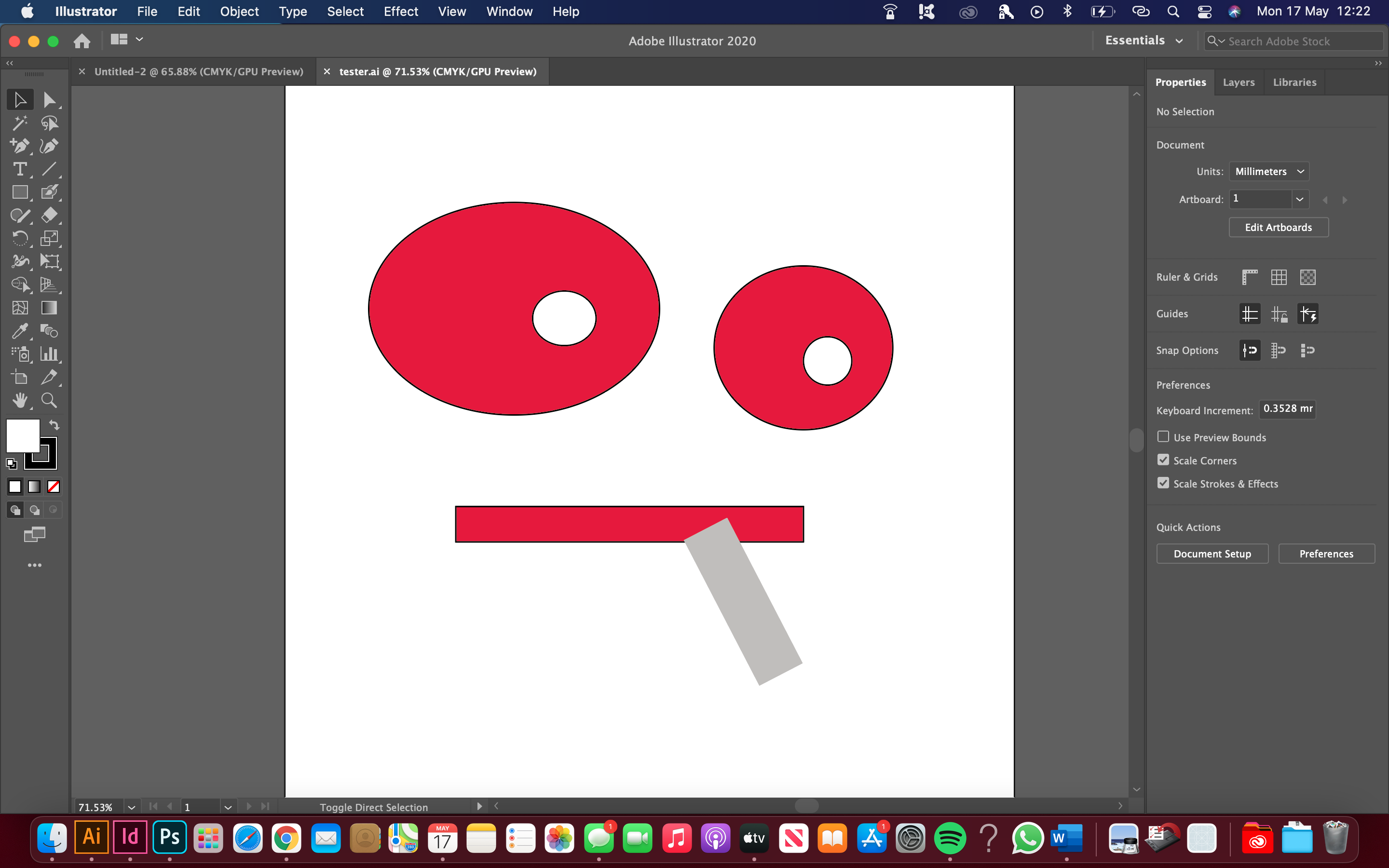Screen dimensions: 1389x868
Task: Open the Units dropdown in Document section
Action: point(1268,171)
